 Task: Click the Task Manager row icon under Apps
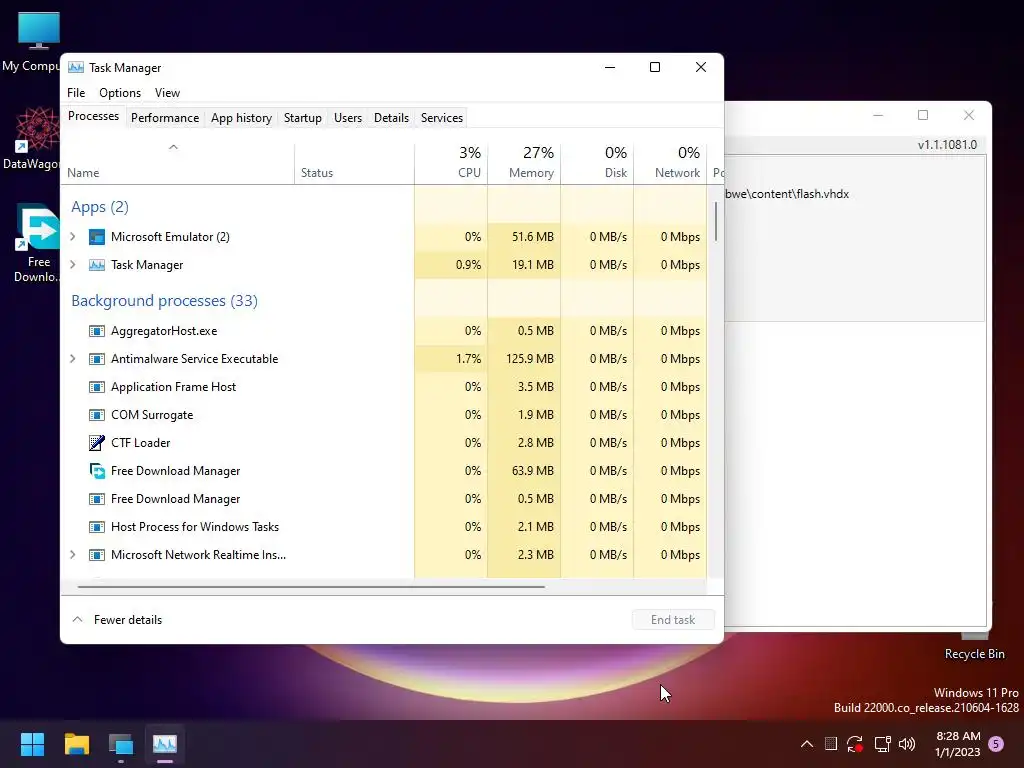point(97,265)
